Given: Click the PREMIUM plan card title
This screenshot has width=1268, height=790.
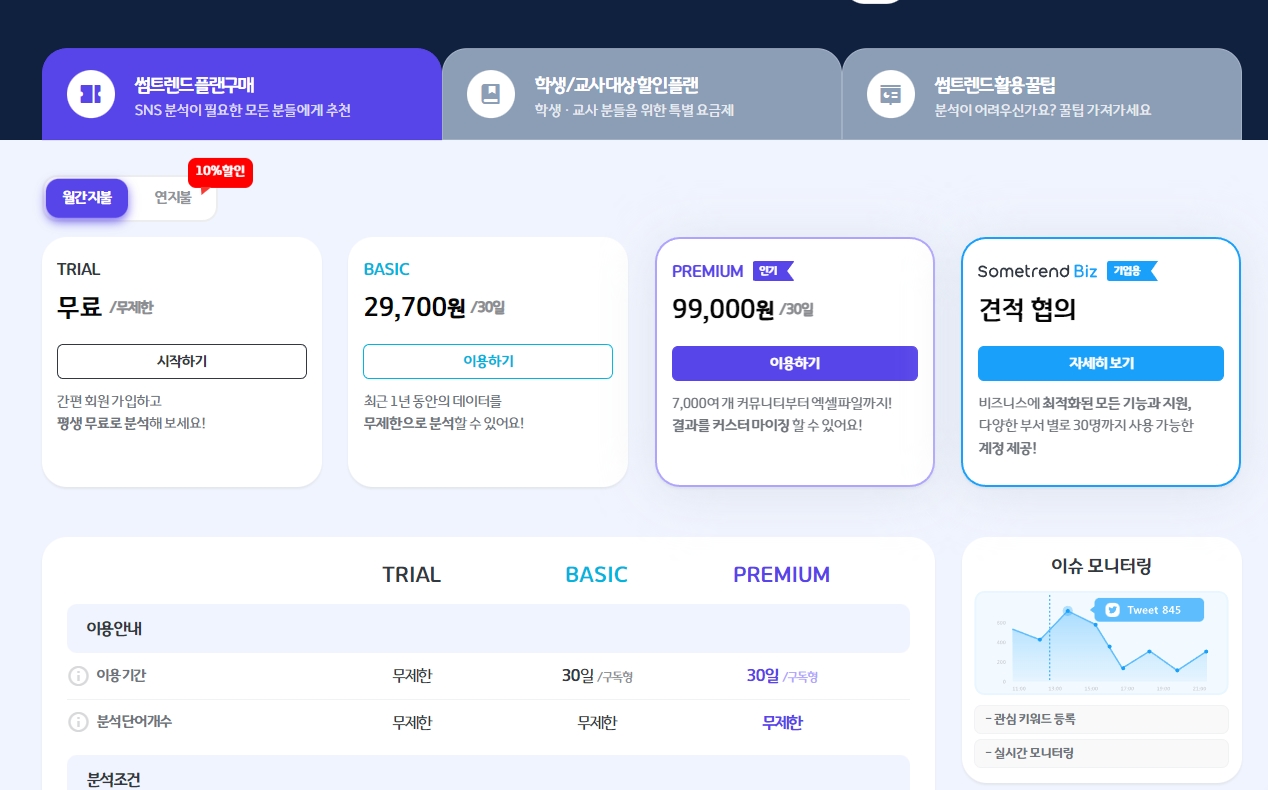Looking at the screenshot, I should point(708,272).
